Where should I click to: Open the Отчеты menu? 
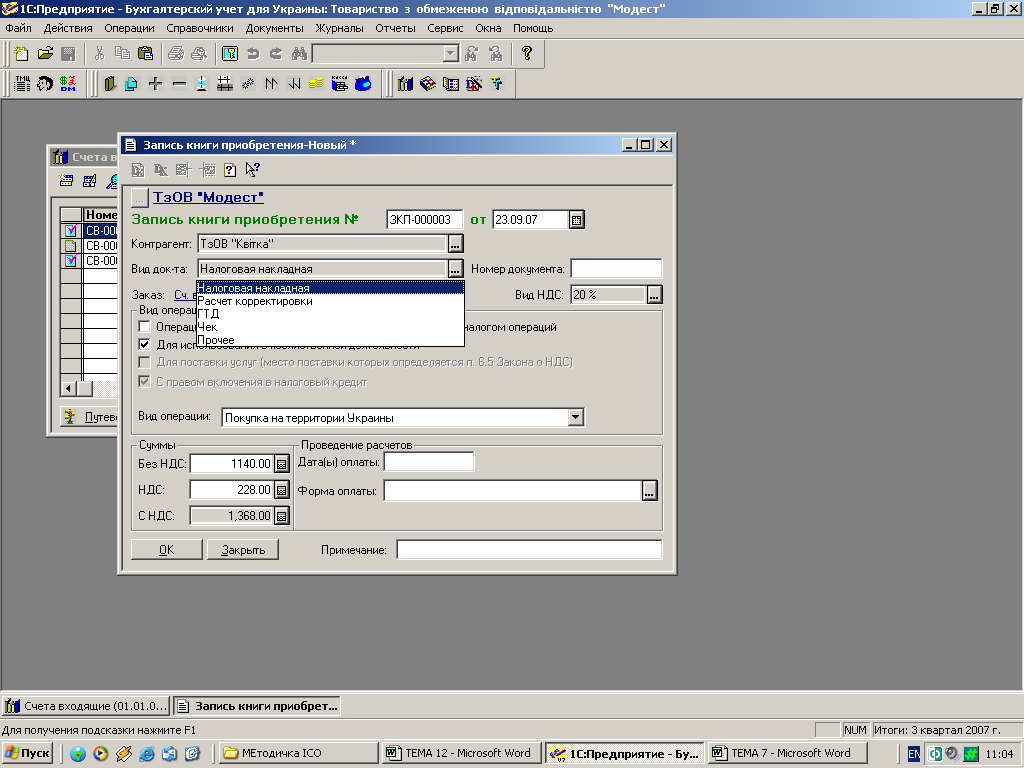pos(395,28)
